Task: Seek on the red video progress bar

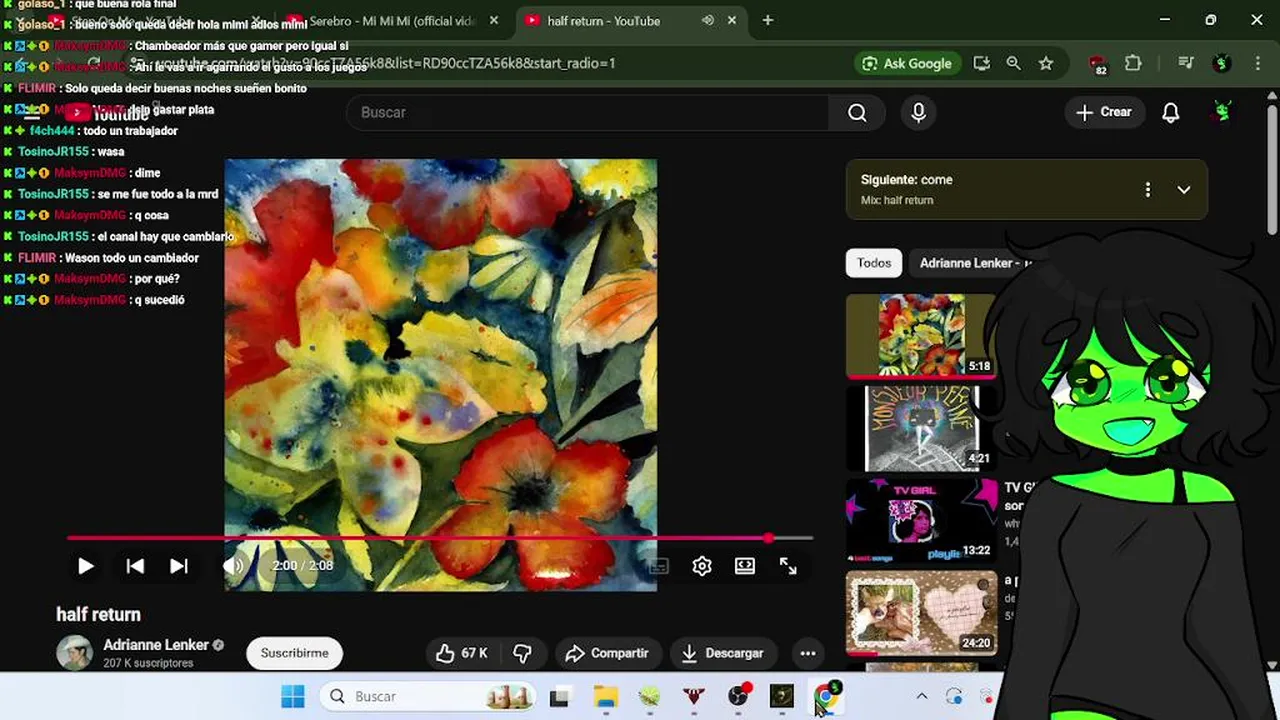Action: 440,538
